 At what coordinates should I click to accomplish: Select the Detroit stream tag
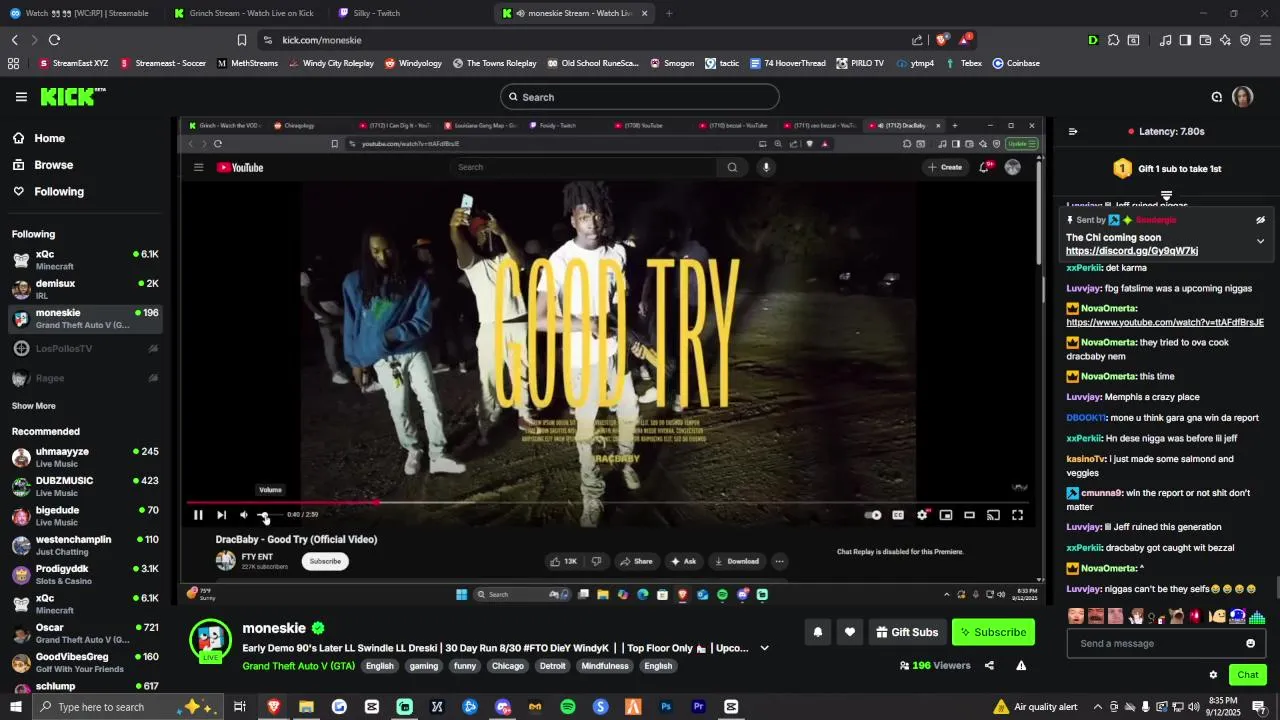click(552, 666)
